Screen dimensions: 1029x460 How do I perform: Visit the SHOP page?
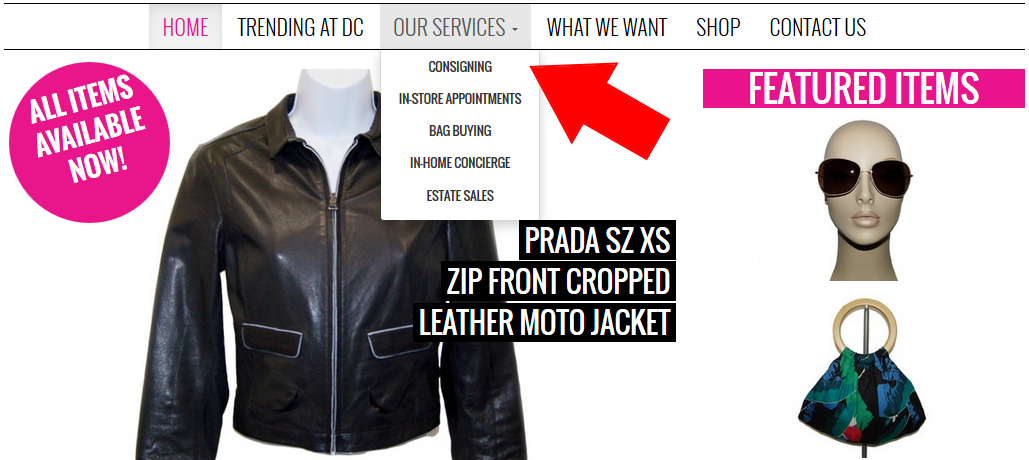tap(718, 27)
